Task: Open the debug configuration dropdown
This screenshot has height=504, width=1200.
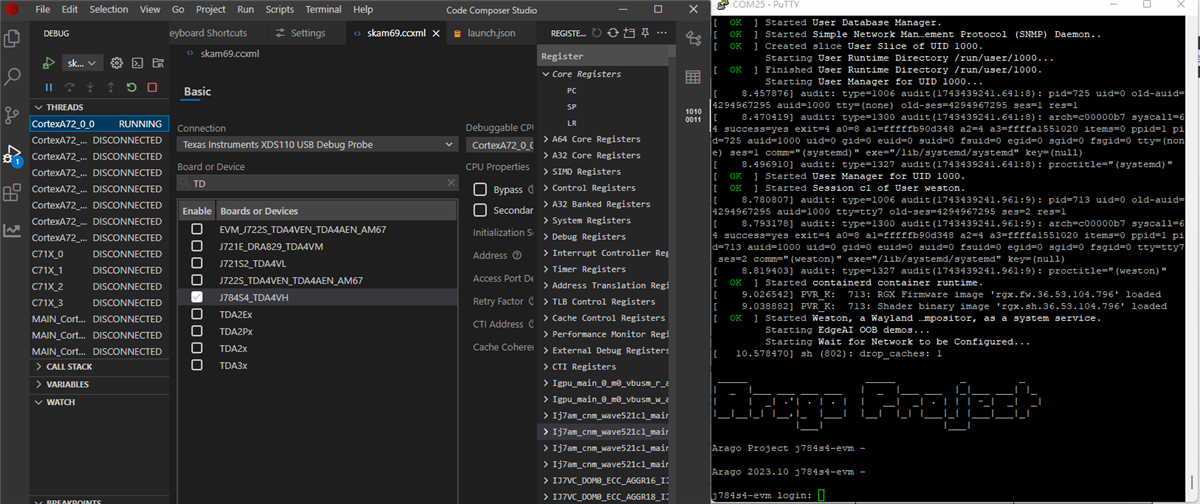Action: (x=83, y=63)
